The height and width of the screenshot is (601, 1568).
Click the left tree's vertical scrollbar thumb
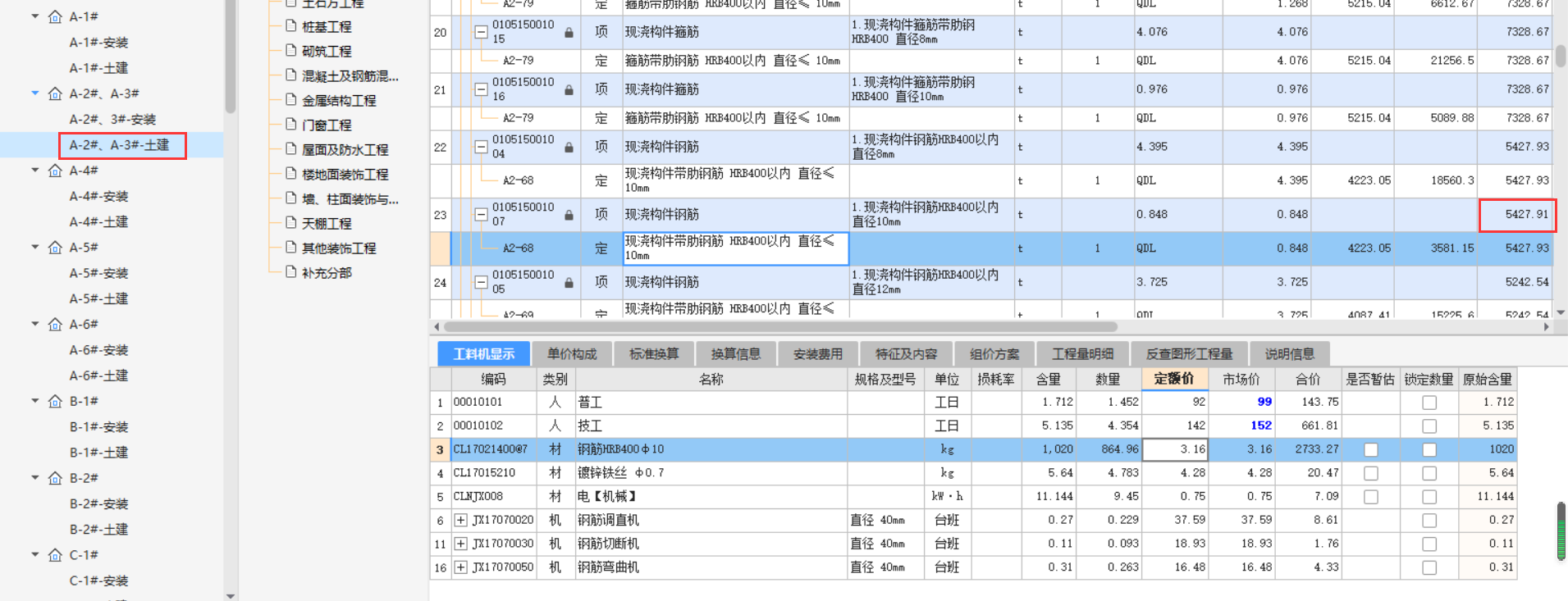point(231,56)
